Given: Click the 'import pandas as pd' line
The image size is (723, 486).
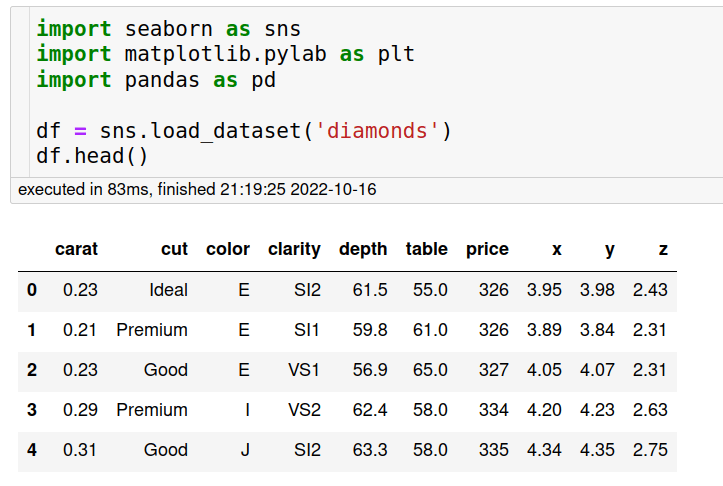Looking at the screenshot, I should click(x=156, y=80).
